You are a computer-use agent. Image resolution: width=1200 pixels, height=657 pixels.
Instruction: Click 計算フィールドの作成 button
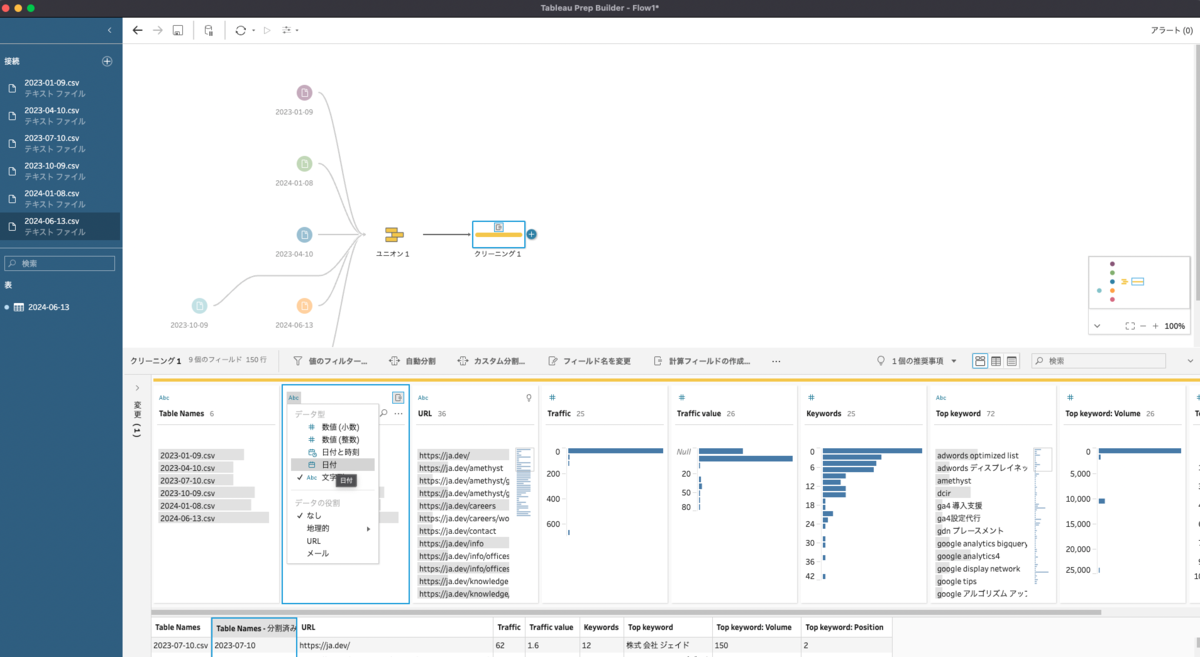(702, 361)
